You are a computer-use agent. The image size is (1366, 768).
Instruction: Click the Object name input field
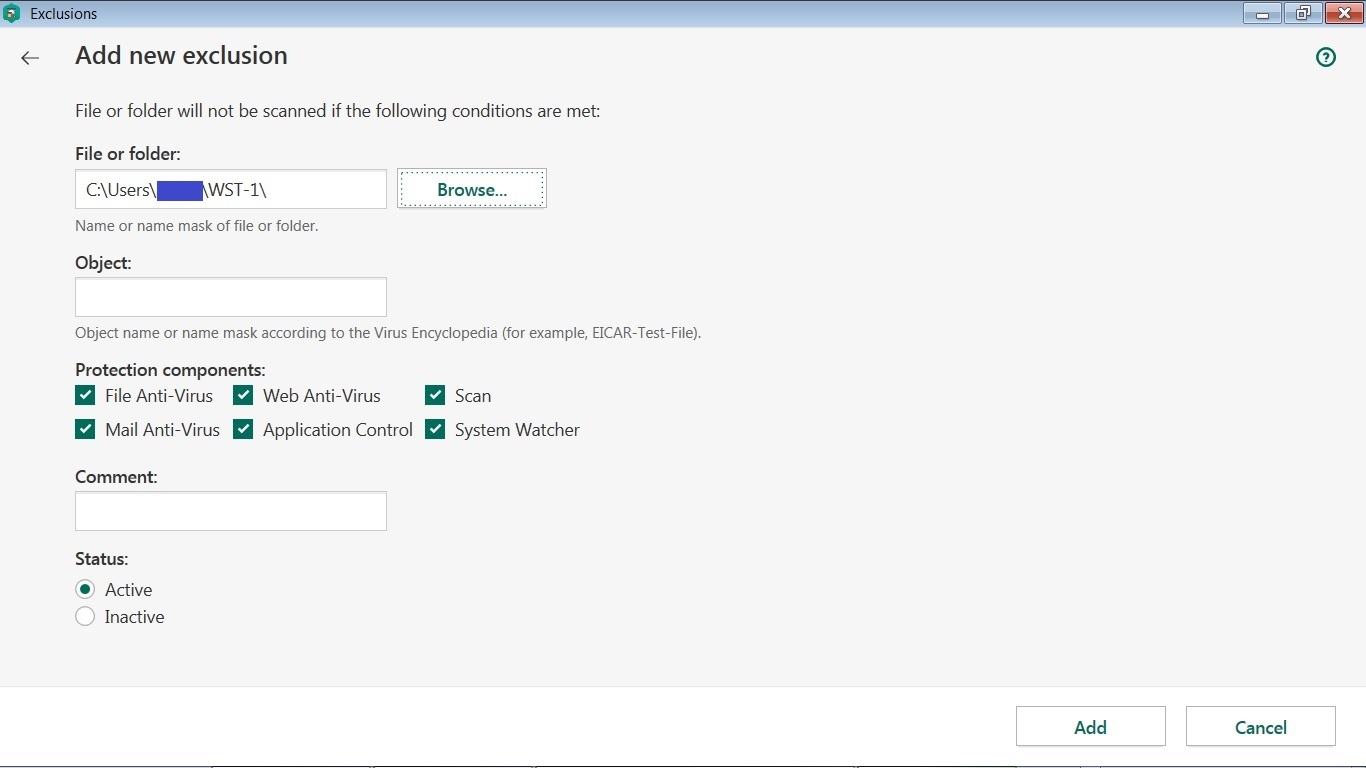[x=231, y=297]
